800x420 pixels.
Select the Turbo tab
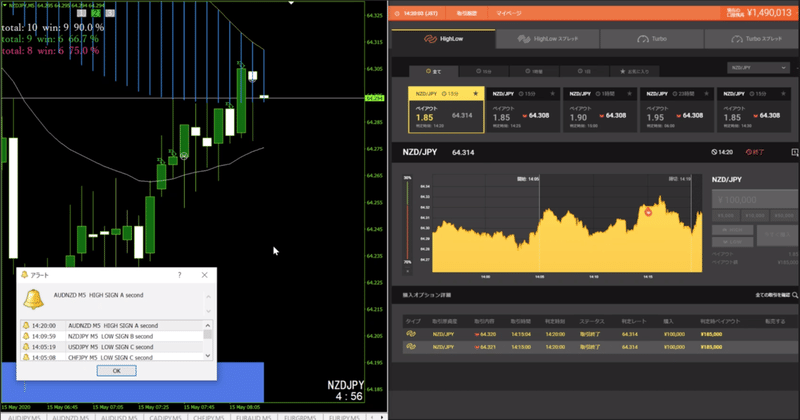point(652,39)
